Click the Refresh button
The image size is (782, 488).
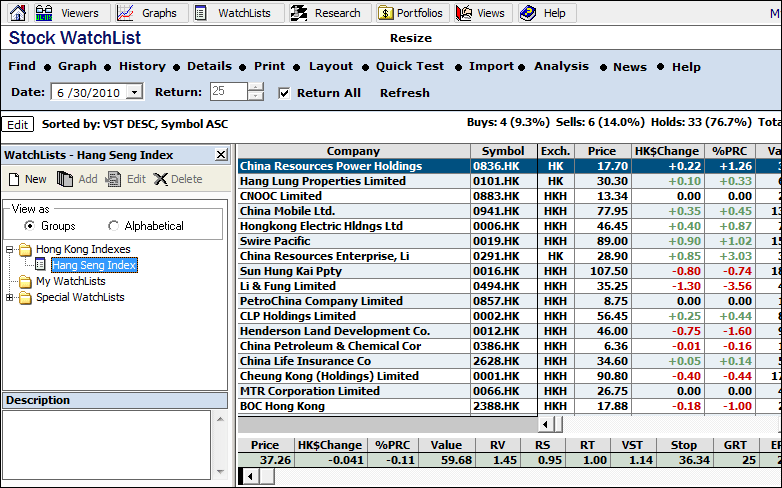(404, 93)
